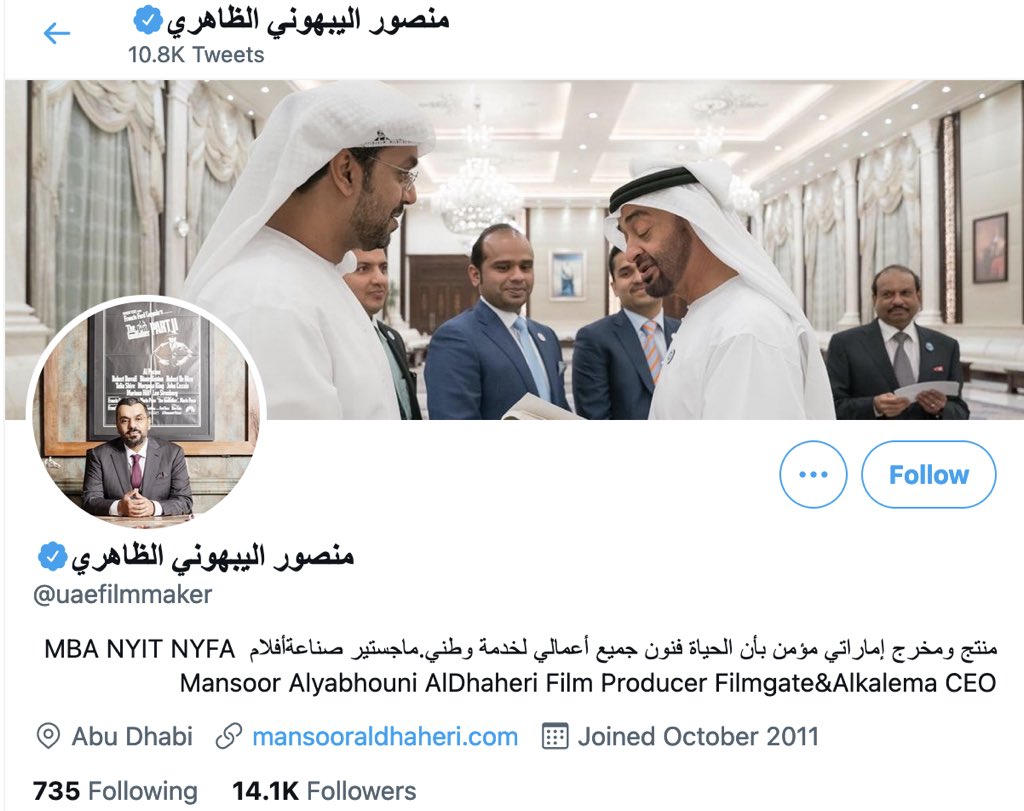Follow the @uaefilmmaker account
The image size is (1024, 811).
tap(929, 474)
